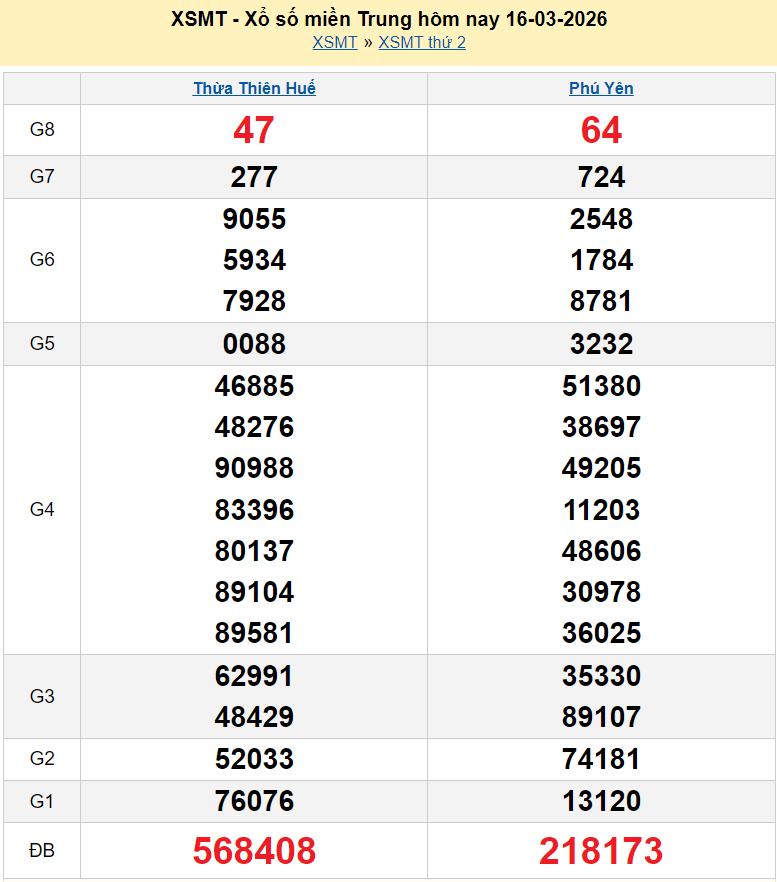Click the G8 result 47
The image size is (777, 882).
tap(254, 130)
